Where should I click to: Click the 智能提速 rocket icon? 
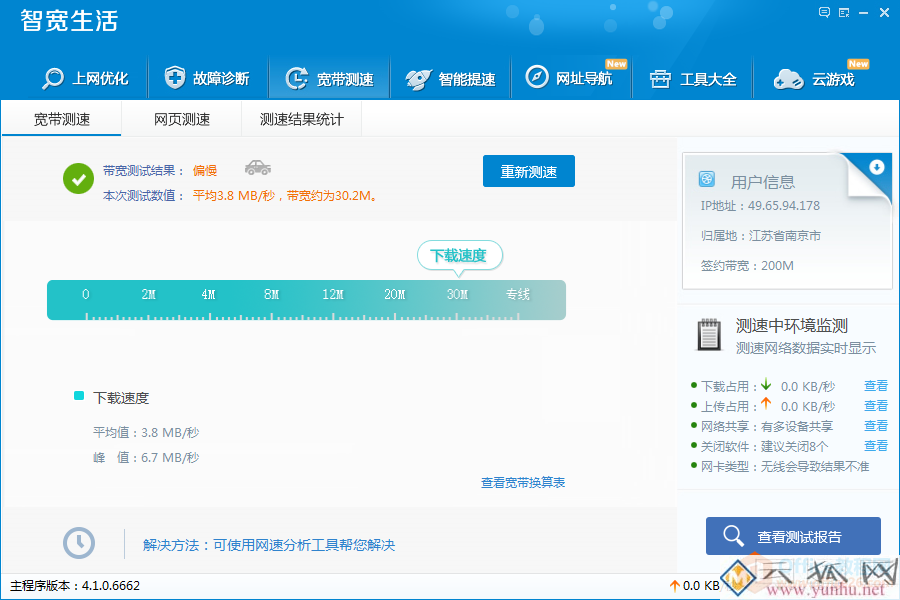[x=418, y=79]
